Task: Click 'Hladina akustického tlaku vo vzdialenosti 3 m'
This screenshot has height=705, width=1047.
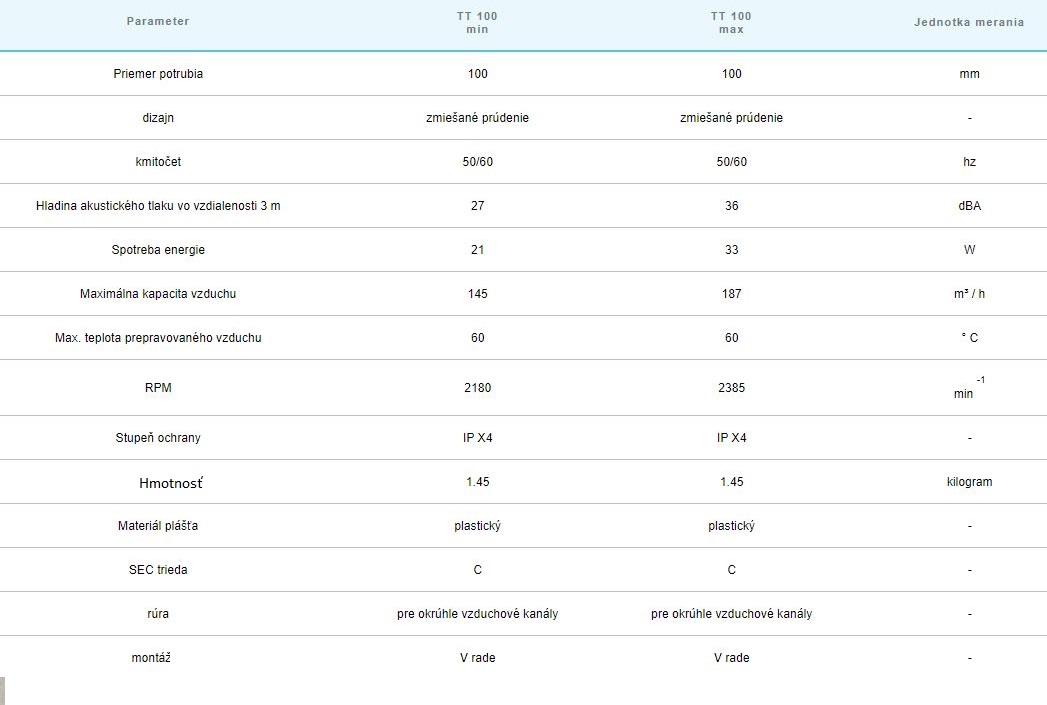Action: (x=158, y=206)
